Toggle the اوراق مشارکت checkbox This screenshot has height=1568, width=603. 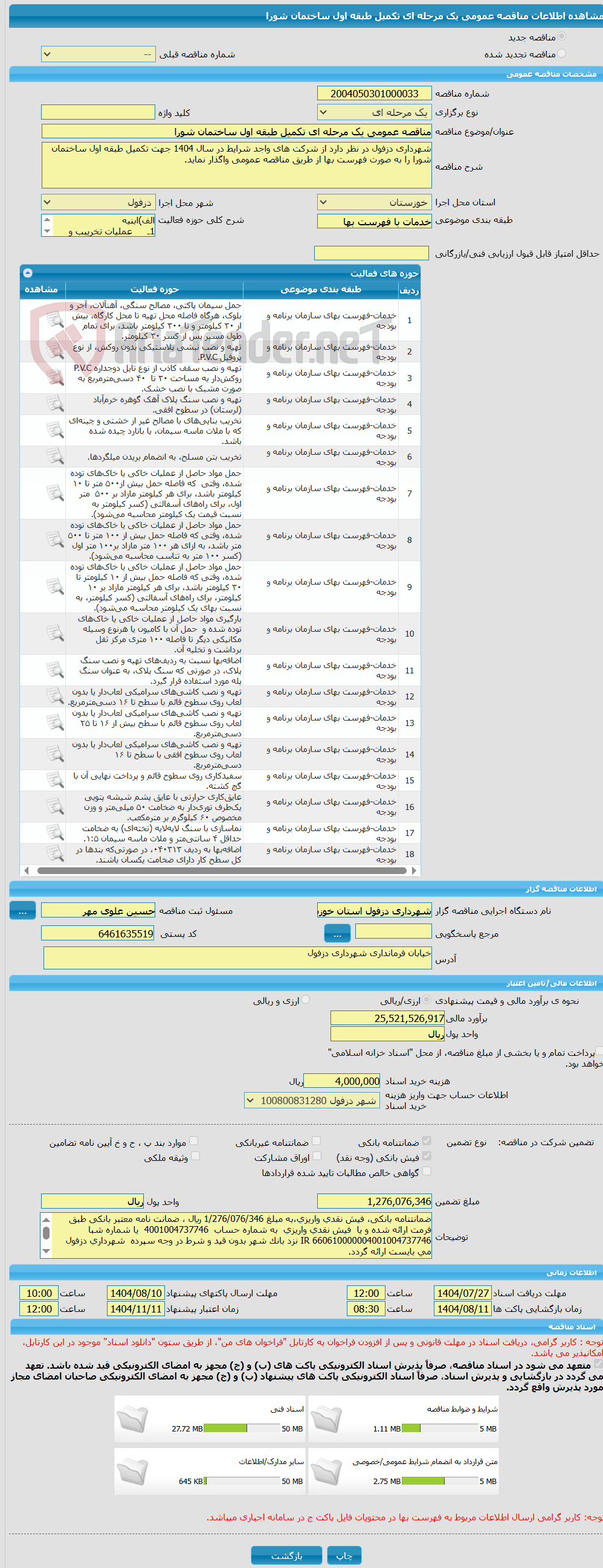[316, 1156]
